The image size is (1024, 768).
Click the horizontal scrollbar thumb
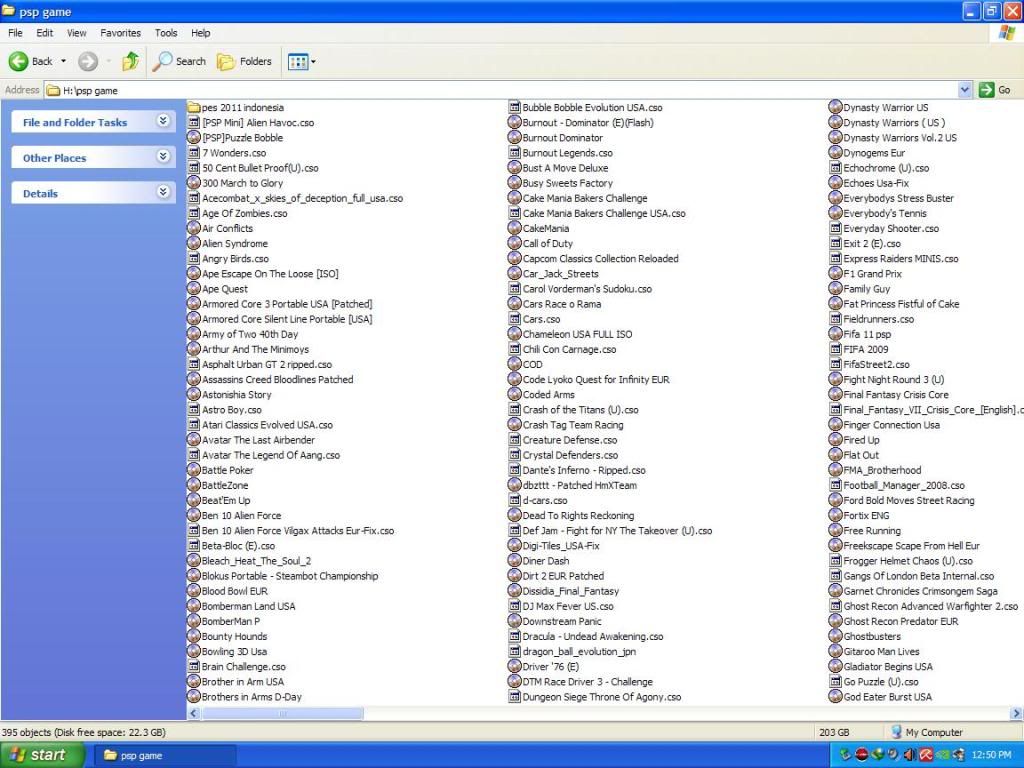(283, 713)
